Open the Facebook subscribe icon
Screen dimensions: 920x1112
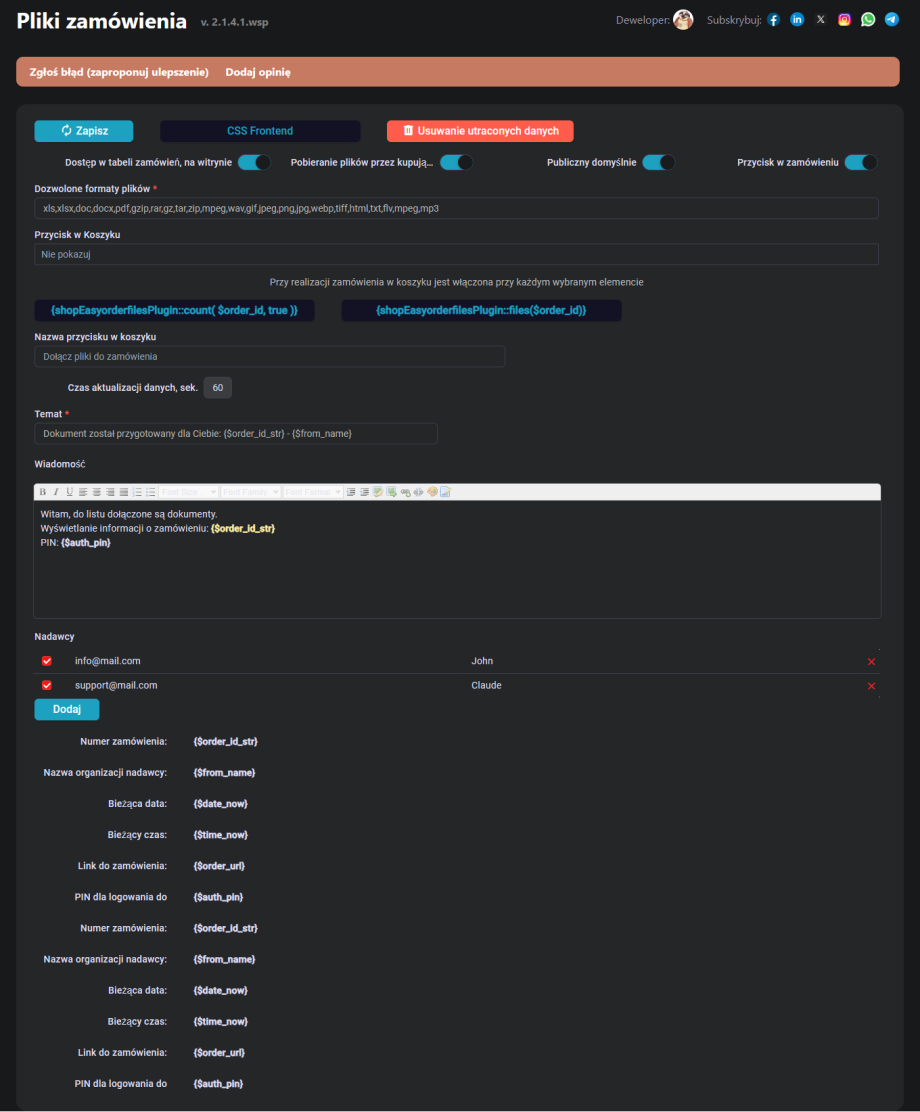tap(774, 20)
